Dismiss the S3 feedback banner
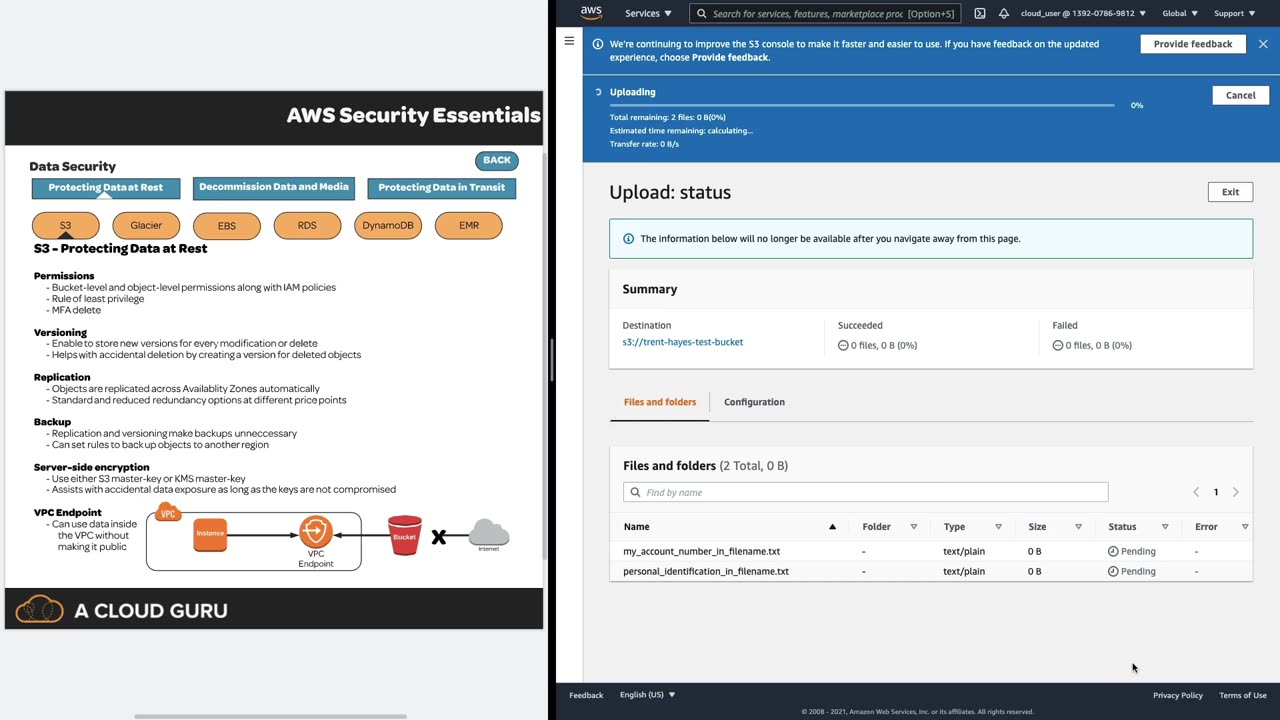The width and height of the screenshot is (1280, 720). pyautogui.click(x=1263, y=44)
